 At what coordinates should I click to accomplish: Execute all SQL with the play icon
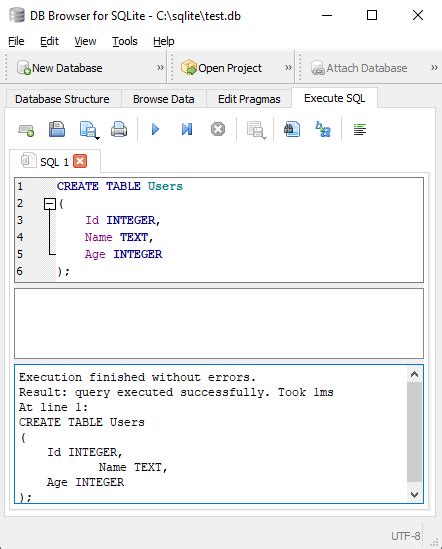155,129
